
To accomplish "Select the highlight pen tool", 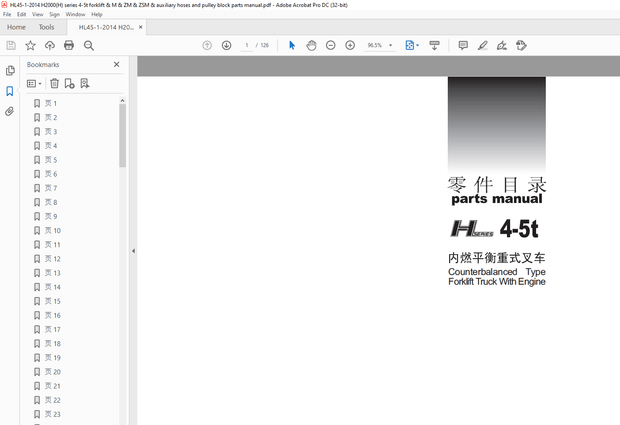I will (482, 45).
